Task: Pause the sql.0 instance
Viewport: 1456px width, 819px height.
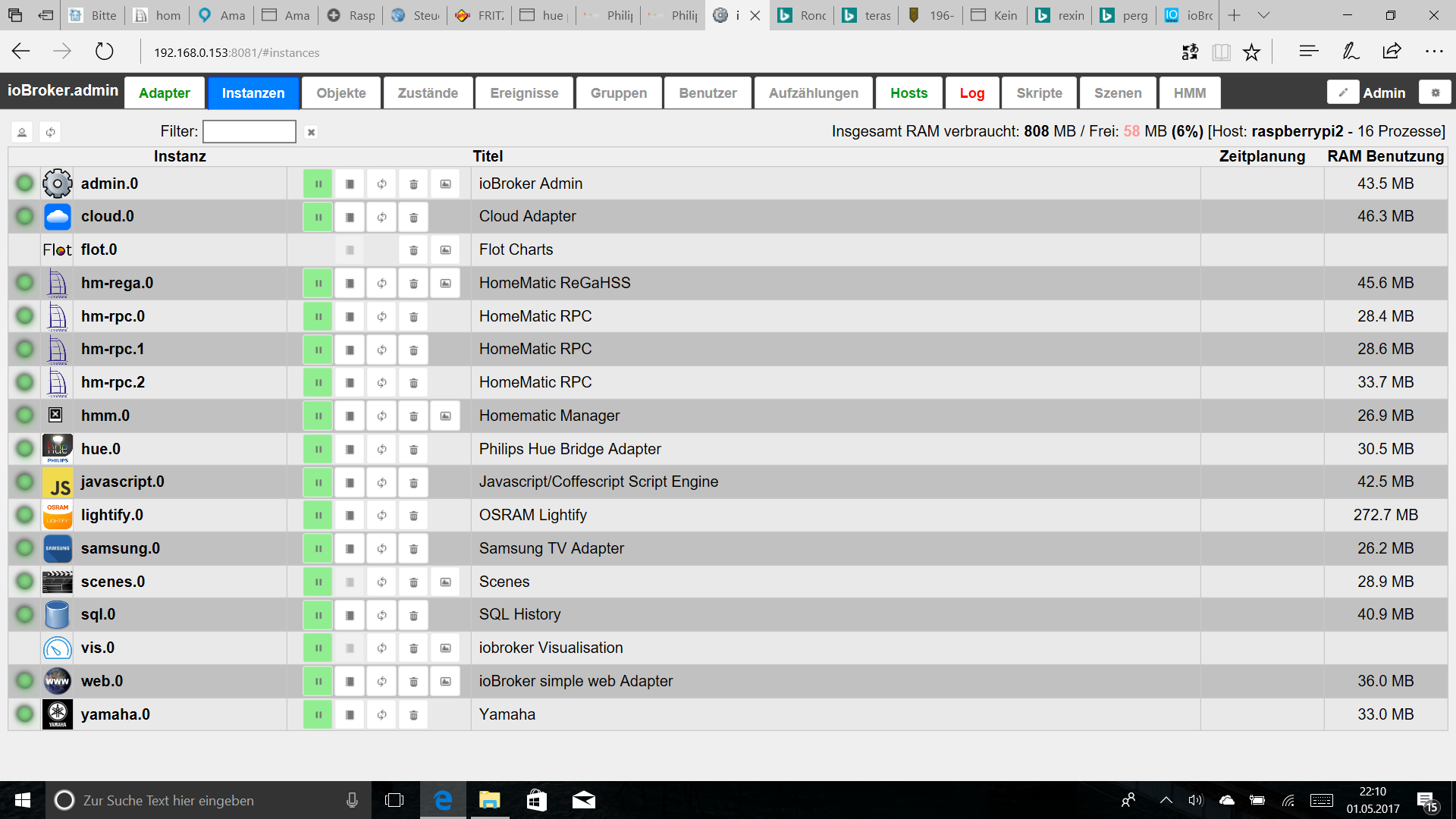Action: coord(318,615)
